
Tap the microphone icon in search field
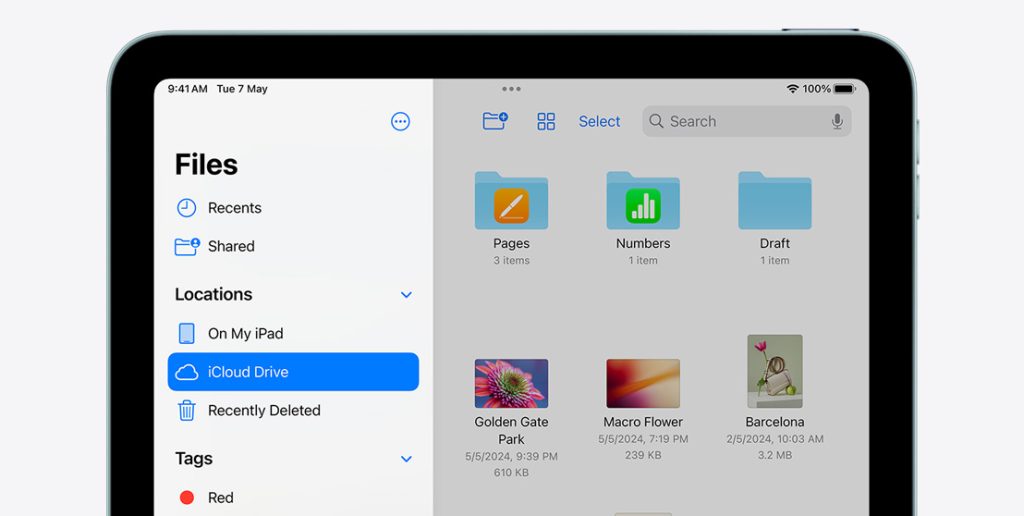point(837,121)
